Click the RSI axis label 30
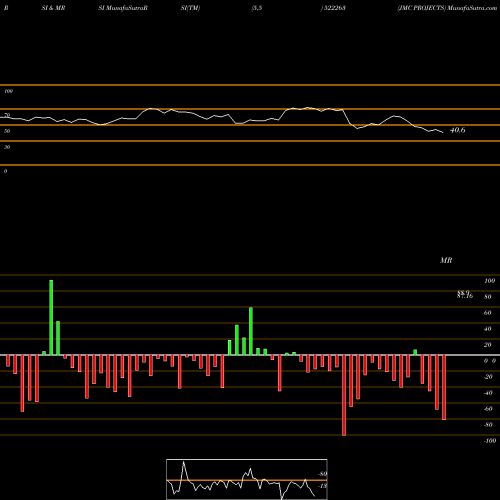Image resolution: width=500 pixels, height=500 pixels. click(x=7, y=147)
